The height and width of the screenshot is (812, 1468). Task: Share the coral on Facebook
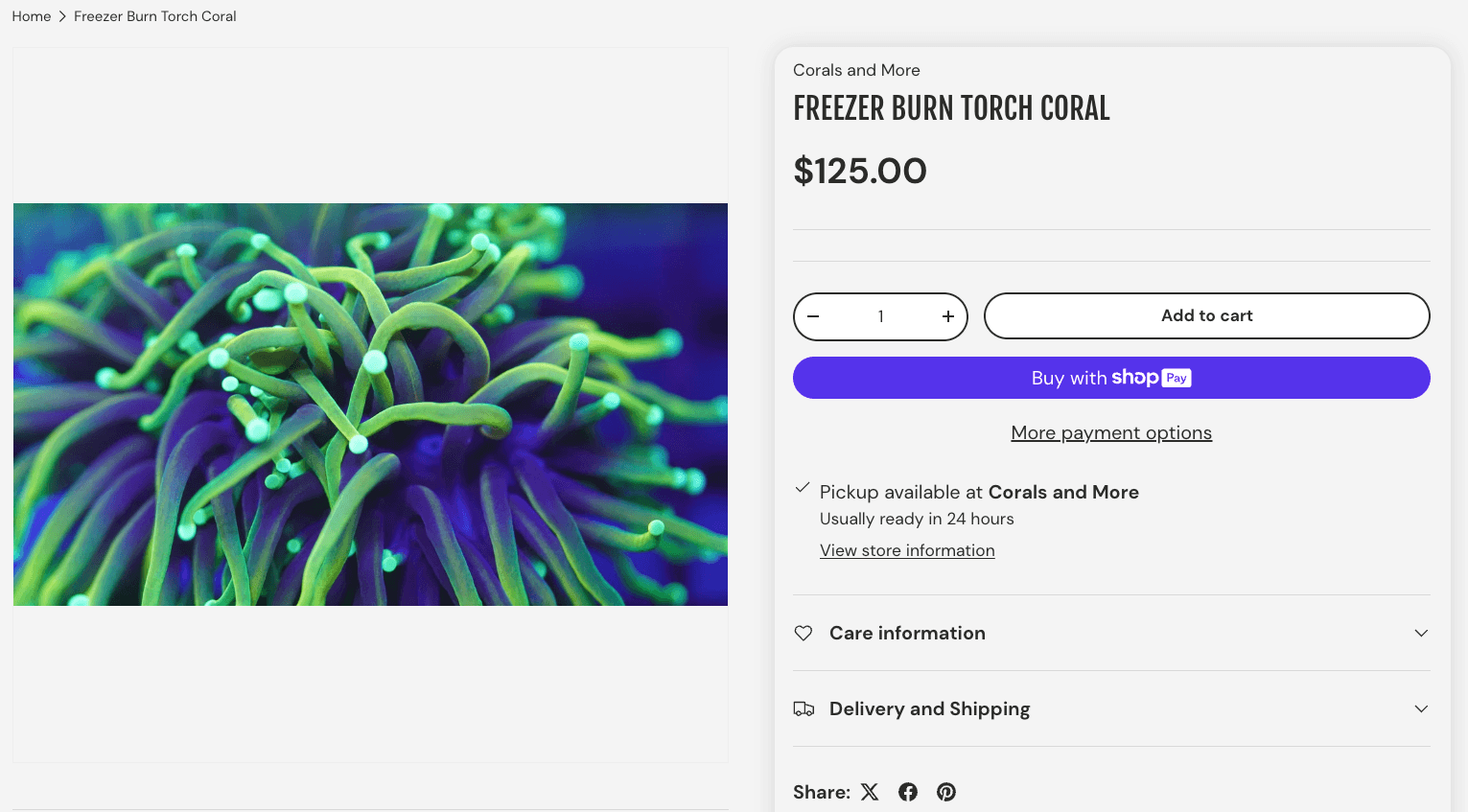click(908, 792)
